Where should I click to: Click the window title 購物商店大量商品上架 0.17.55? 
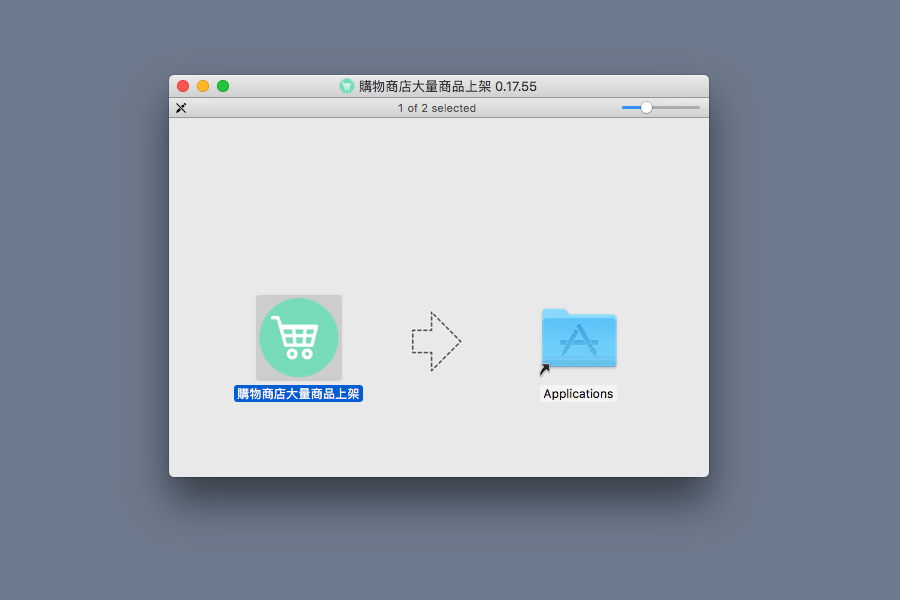448,86
